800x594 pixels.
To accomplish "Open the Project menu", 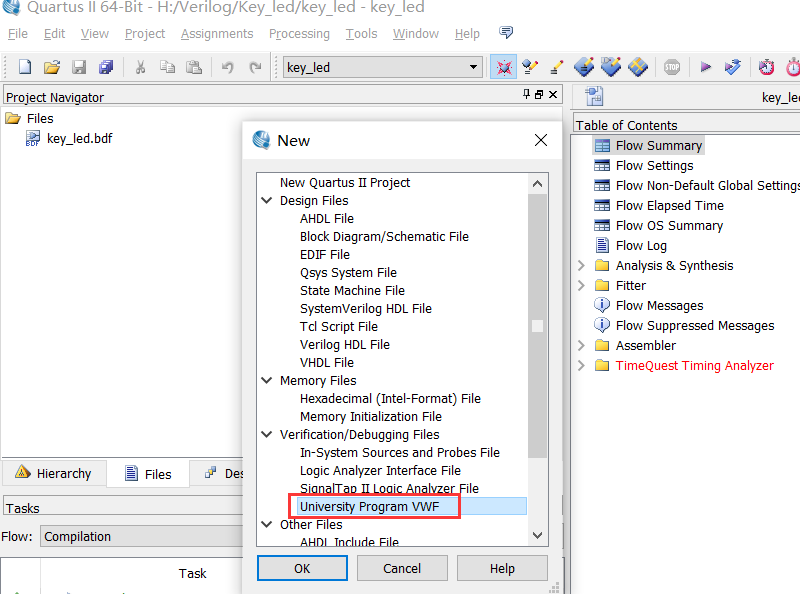I will click(145, 34).
